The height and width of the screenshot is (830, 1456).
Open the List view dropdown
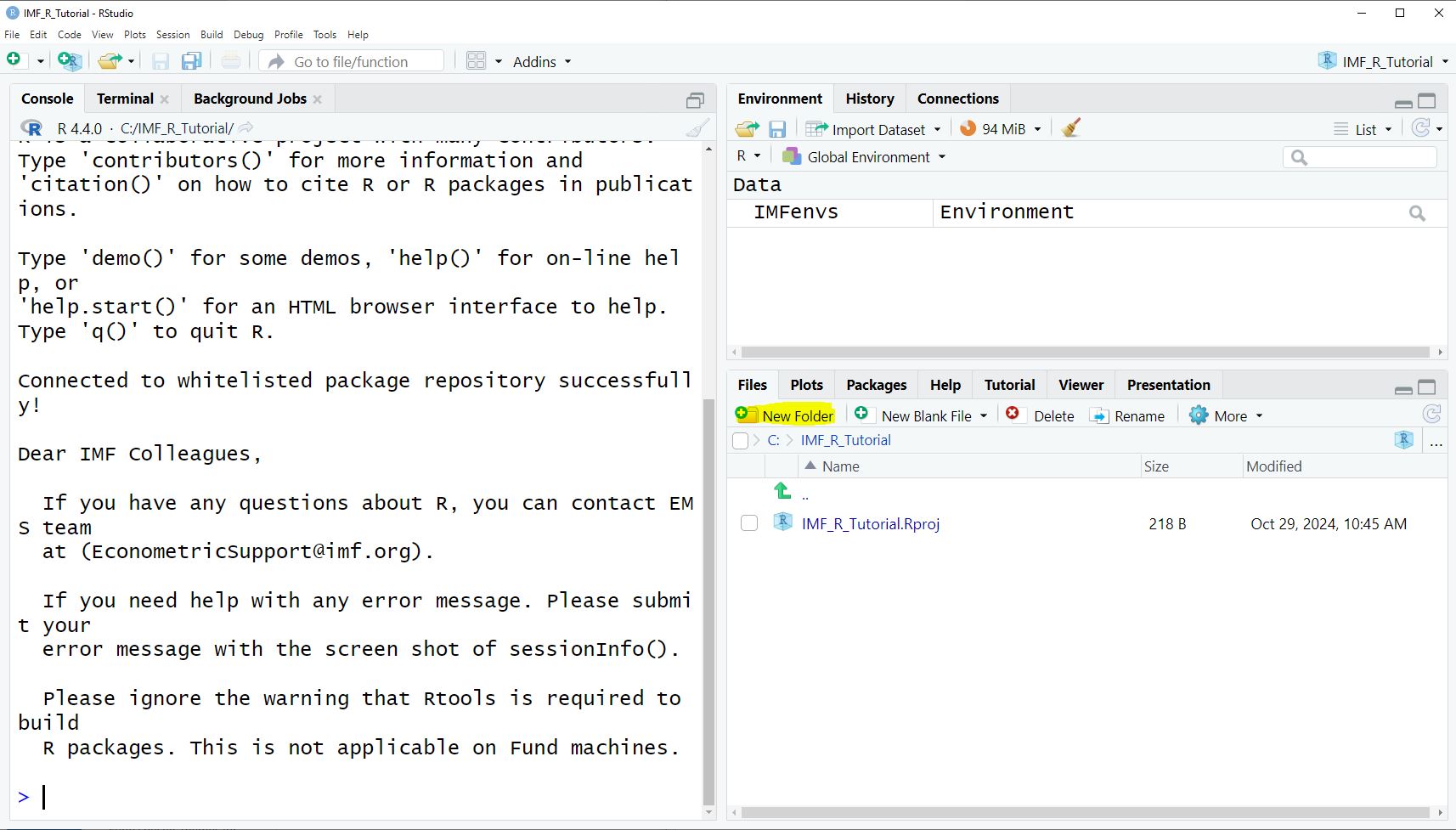1363,129
